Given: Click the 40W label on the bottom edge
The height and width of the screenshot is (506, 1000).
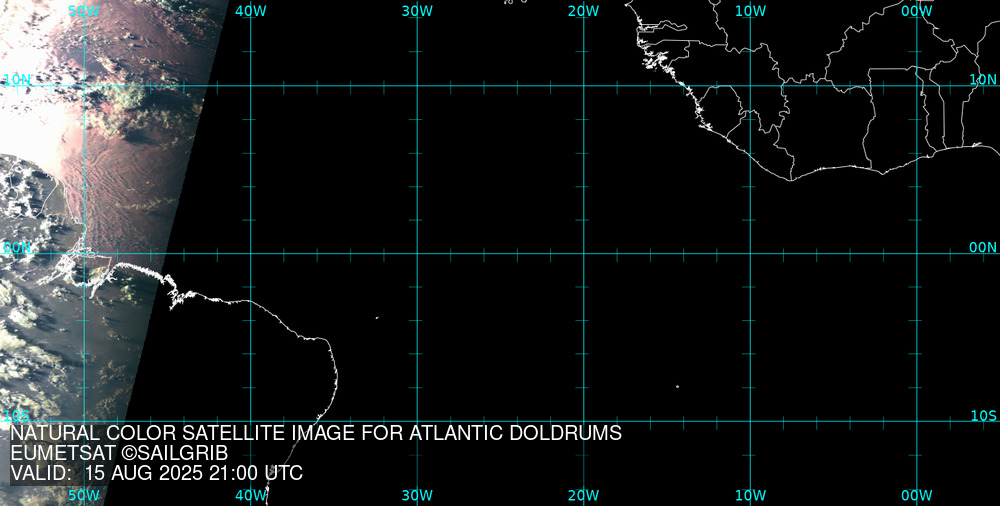Looking at the screenshot, I should tap(251, 495).
